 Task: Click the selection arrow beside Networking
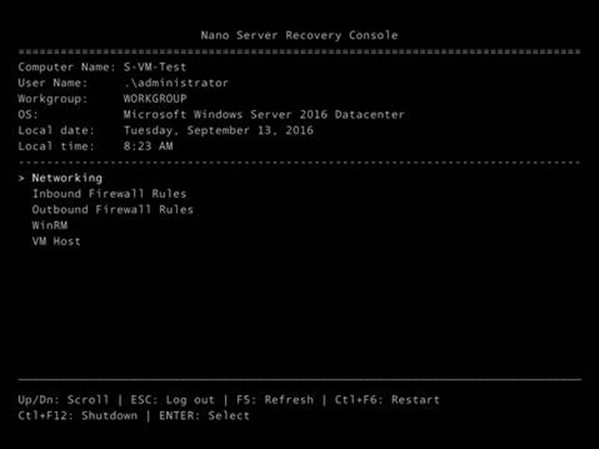(x=21, y=178)
